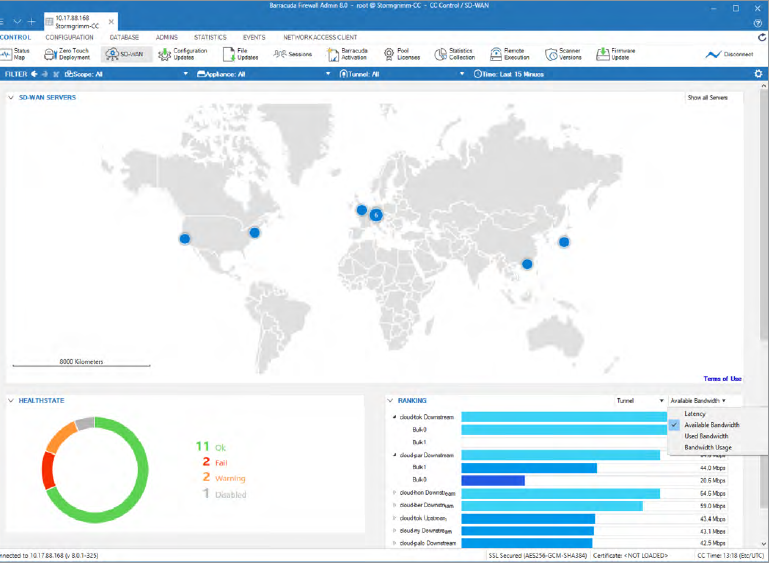This screenshot has height=563, width=770.
Task: Switch to the DATABASE tab
Action: [124, 37]
